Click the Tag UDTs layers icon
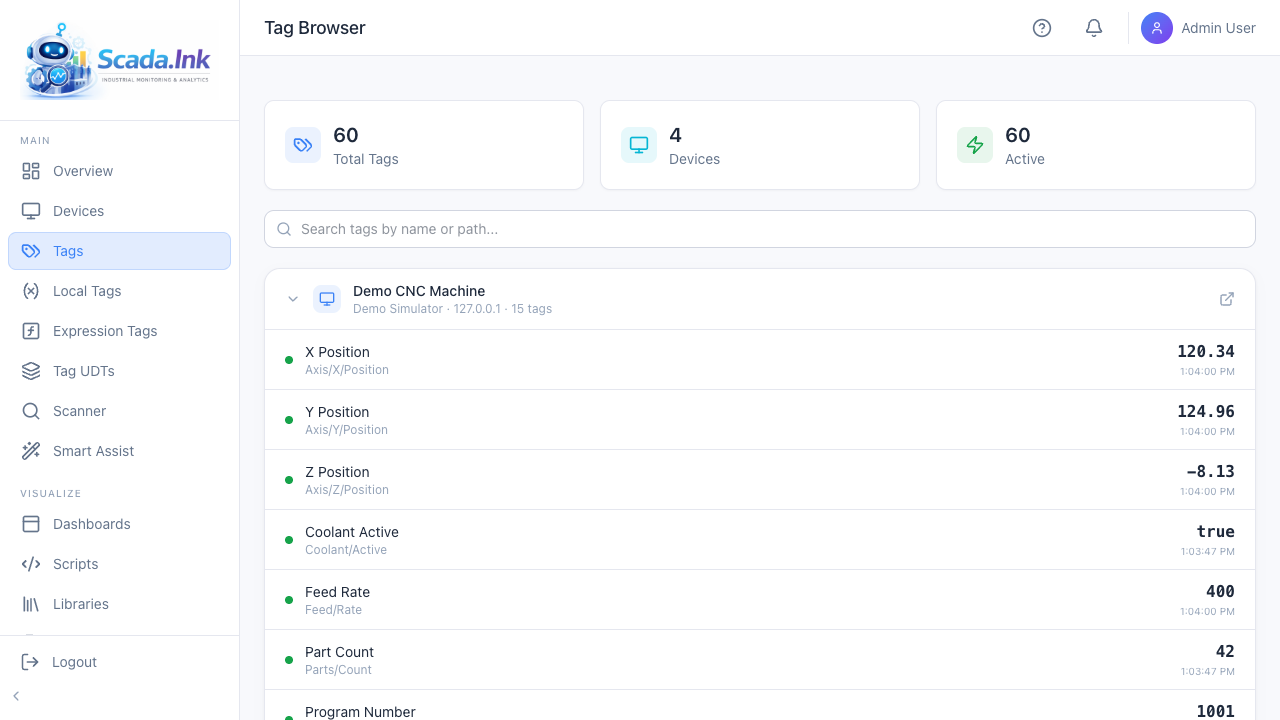This screenshot has width=1280, height=720. tap(31, 371)
